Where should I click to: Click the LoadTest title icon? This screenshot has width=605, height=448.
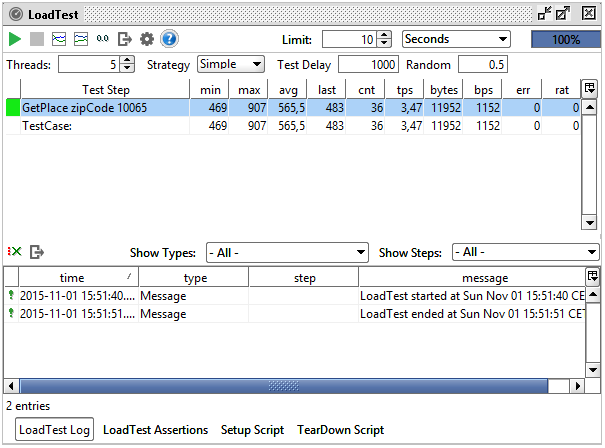point(16,15)
